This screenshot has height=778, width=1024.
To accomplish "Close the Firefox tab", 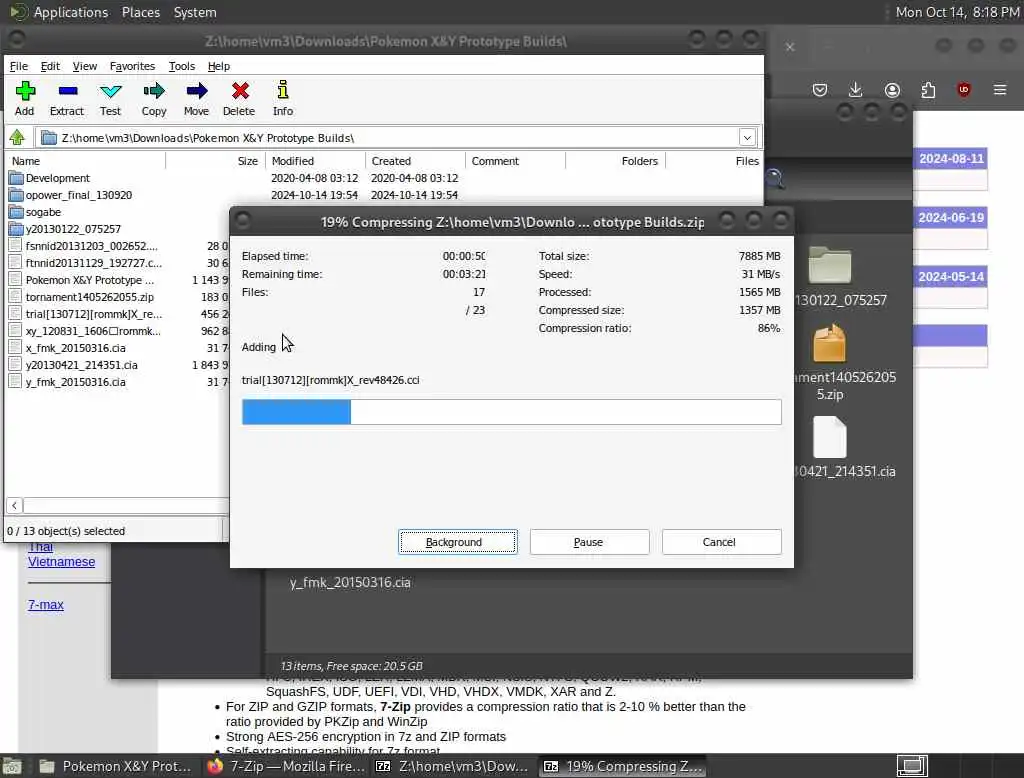I will coord(790,47).
